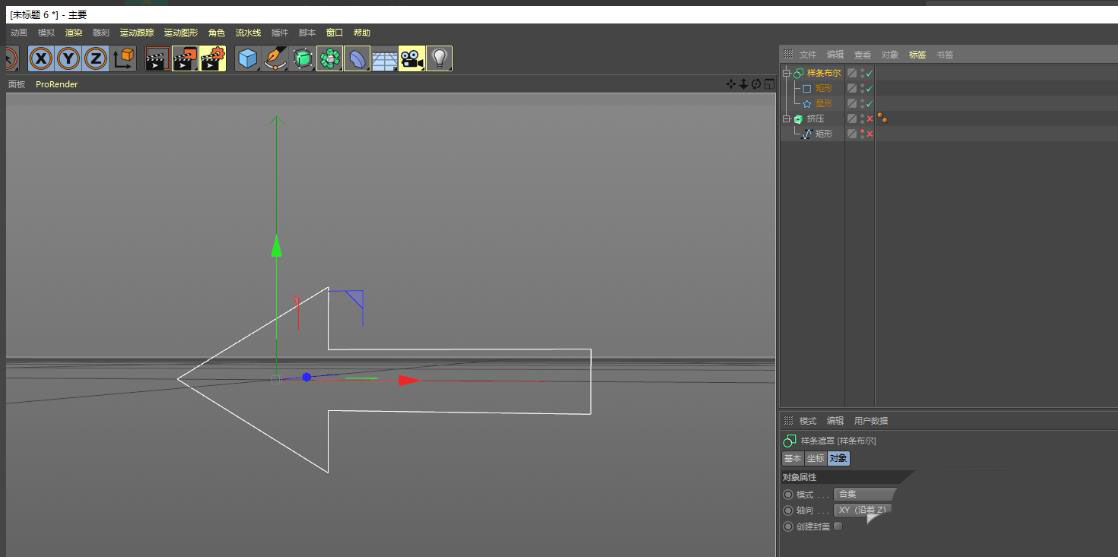Open Attribute Manager 用户数据 menu
Screen dimensions: 1118x557
(x=871, y=421)
